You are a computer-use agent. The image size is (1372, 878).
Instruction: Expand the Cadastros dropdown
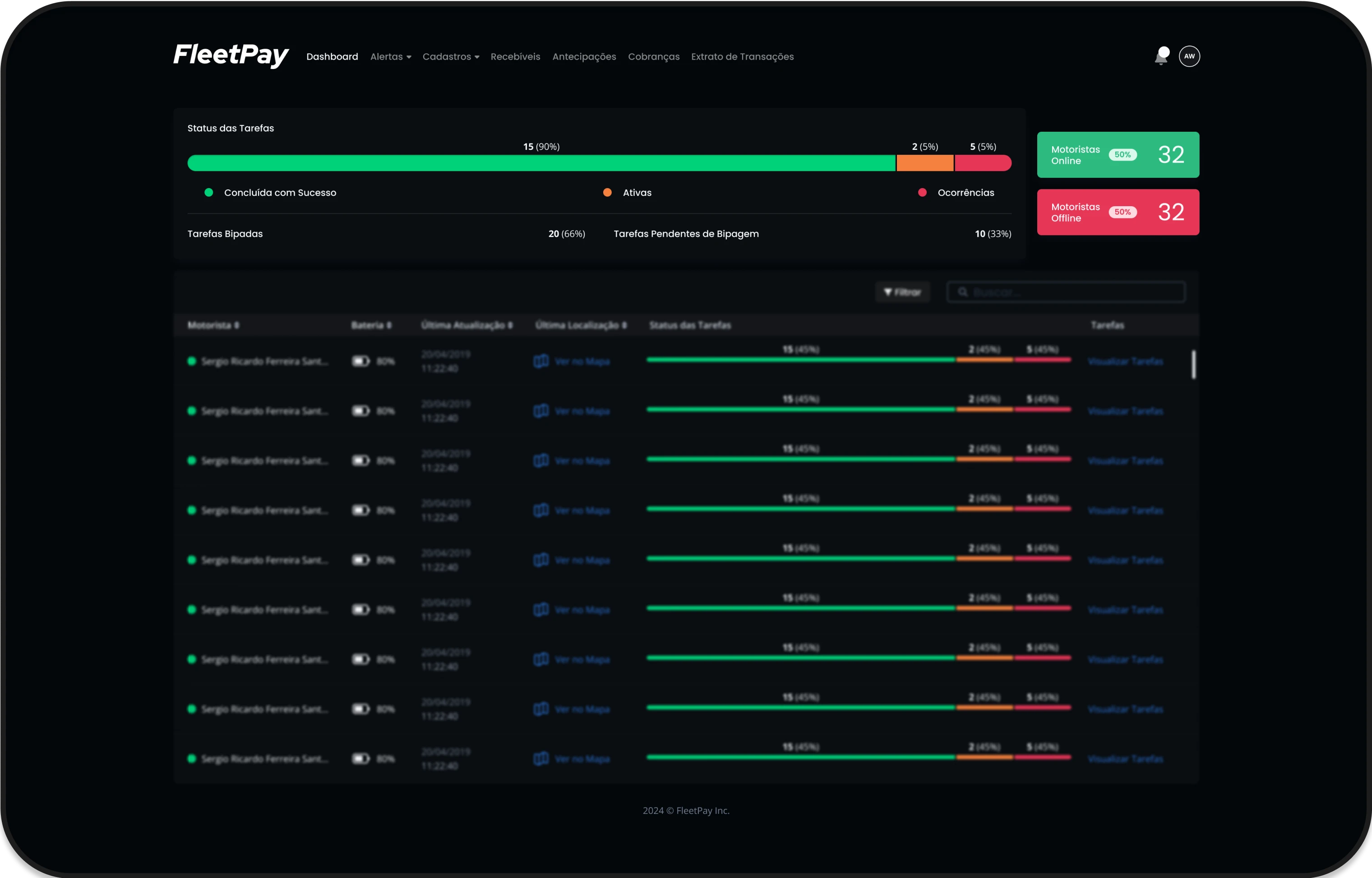click(451, 56)
